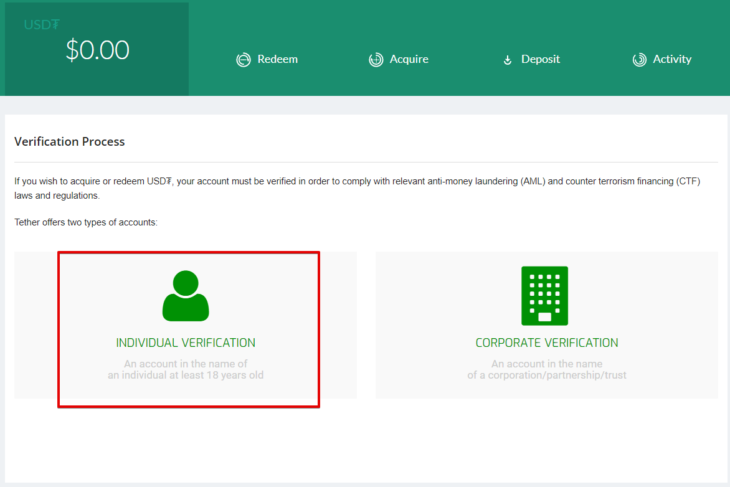Image resolution: width=730 pixels, height=487 pixels.
Task: Click the USD₮ balance label
Action: click(41, 25)
